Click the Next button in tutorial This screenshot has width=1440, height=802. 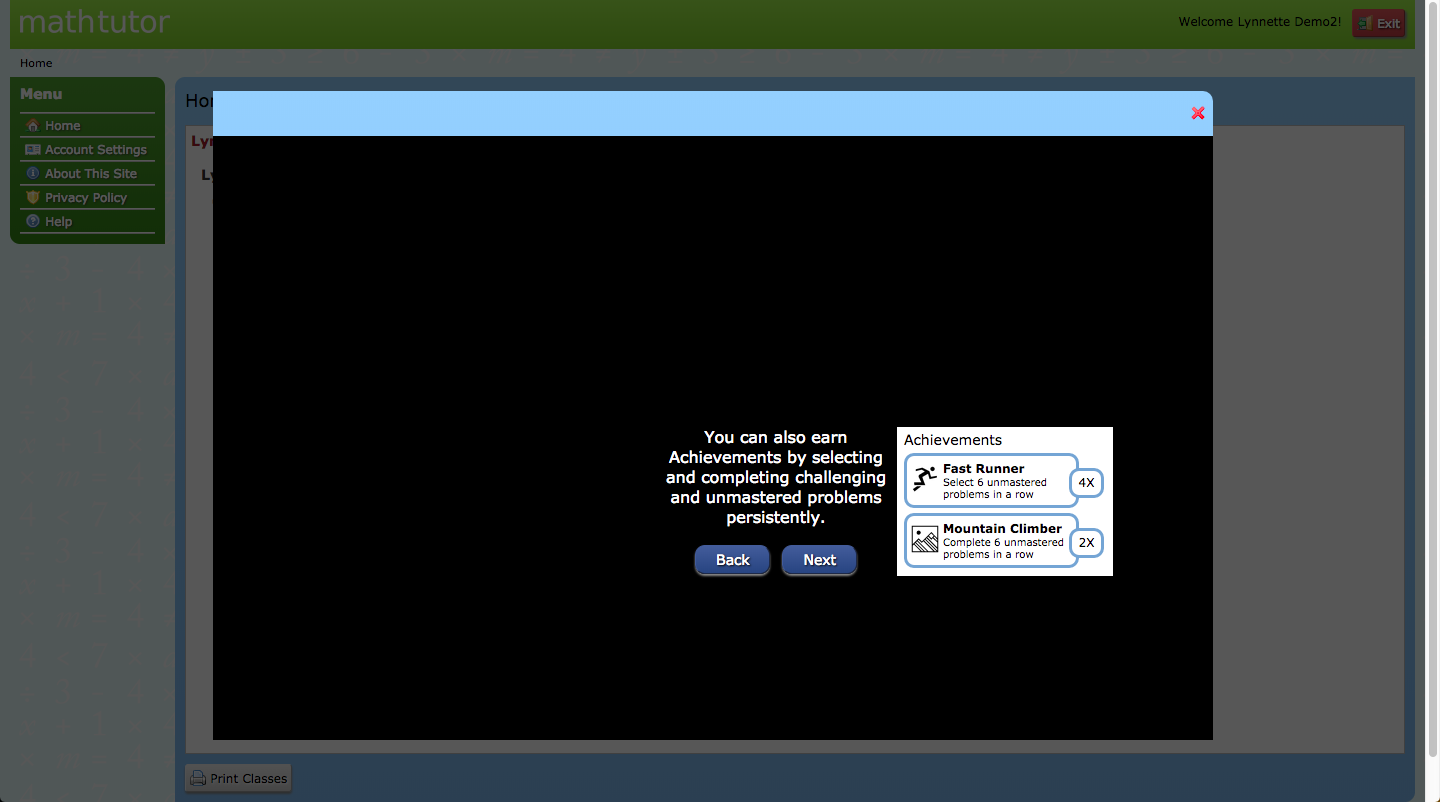click(819, 560)
